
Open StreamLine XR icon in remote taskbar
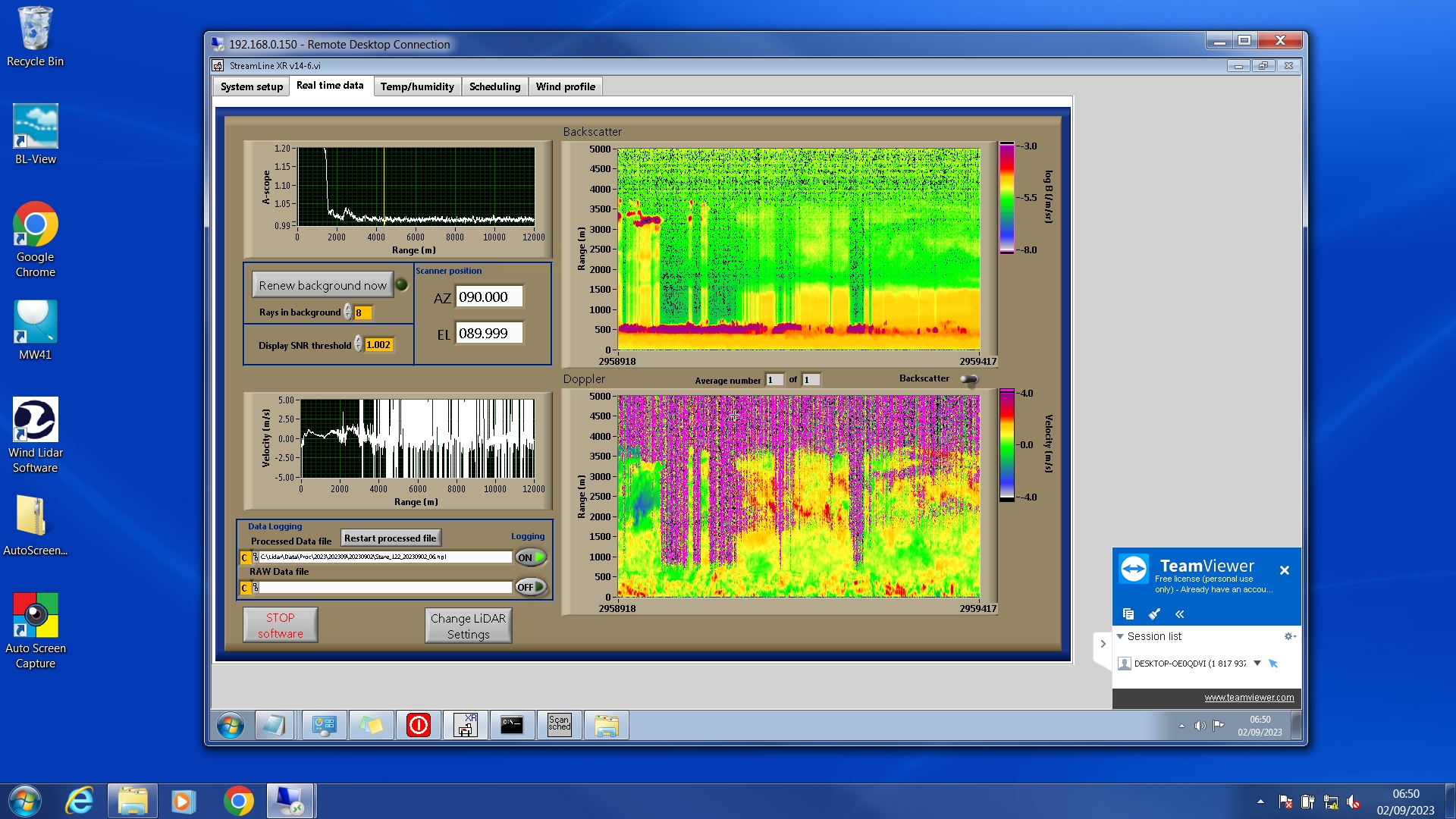[x=466, y=726]
